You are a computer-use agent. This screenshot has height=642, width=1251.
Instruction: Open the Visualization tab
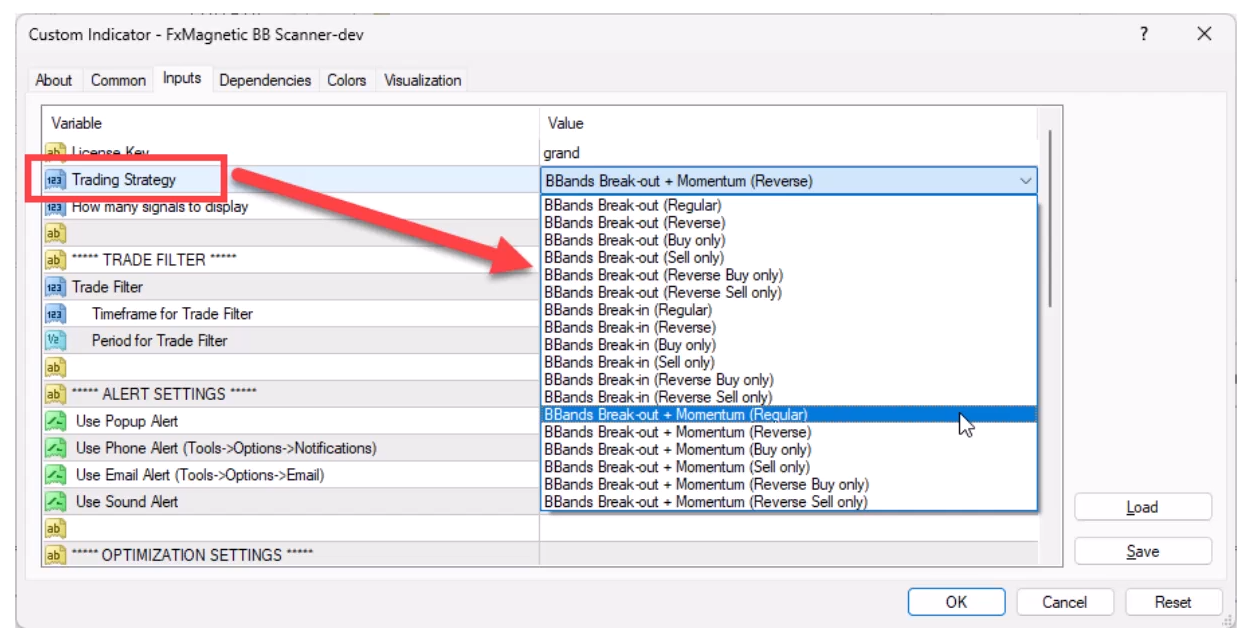423,80
